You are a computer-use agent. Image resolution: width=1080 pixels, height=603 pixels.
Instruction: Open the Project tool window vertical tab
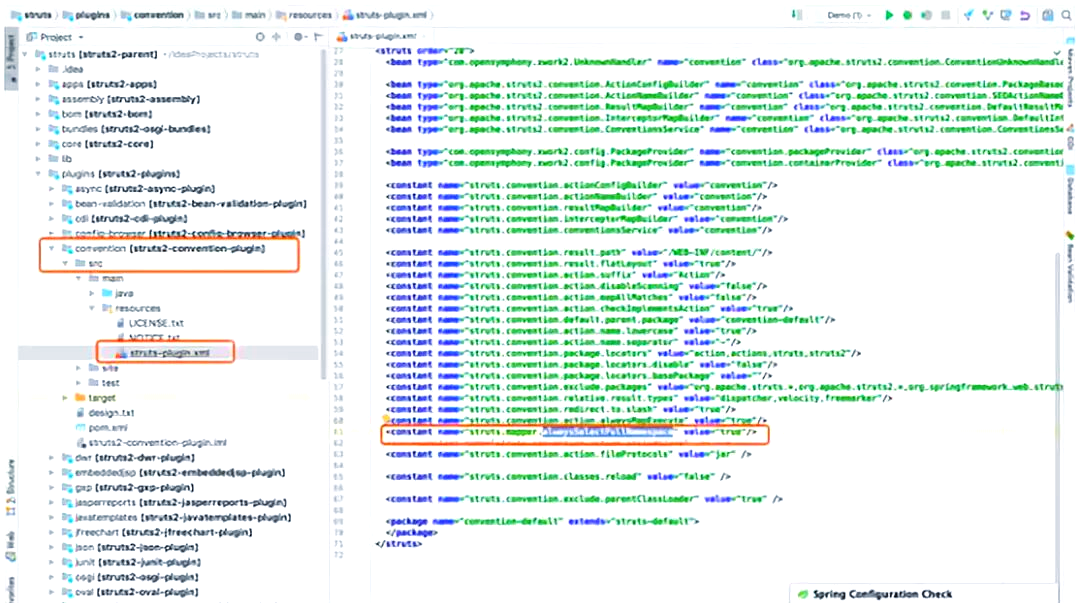(10, 58)
